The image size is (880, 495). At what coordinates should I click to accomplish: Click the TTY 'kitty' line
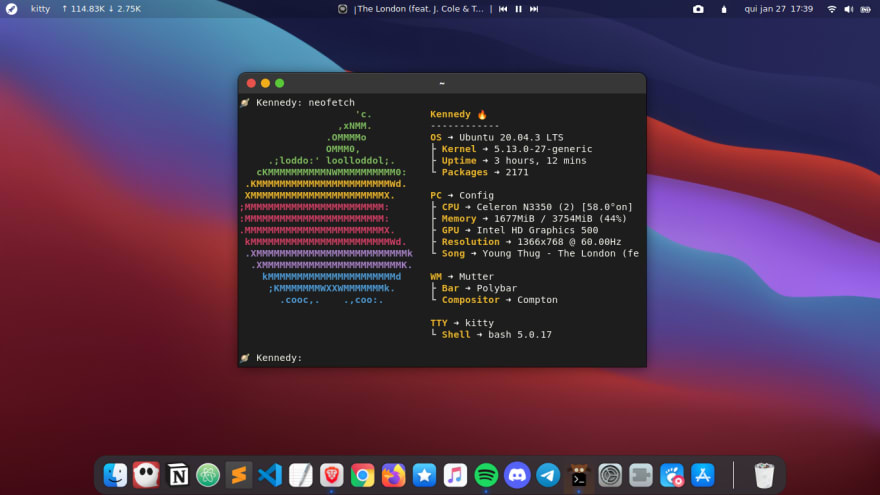(462, 323)
